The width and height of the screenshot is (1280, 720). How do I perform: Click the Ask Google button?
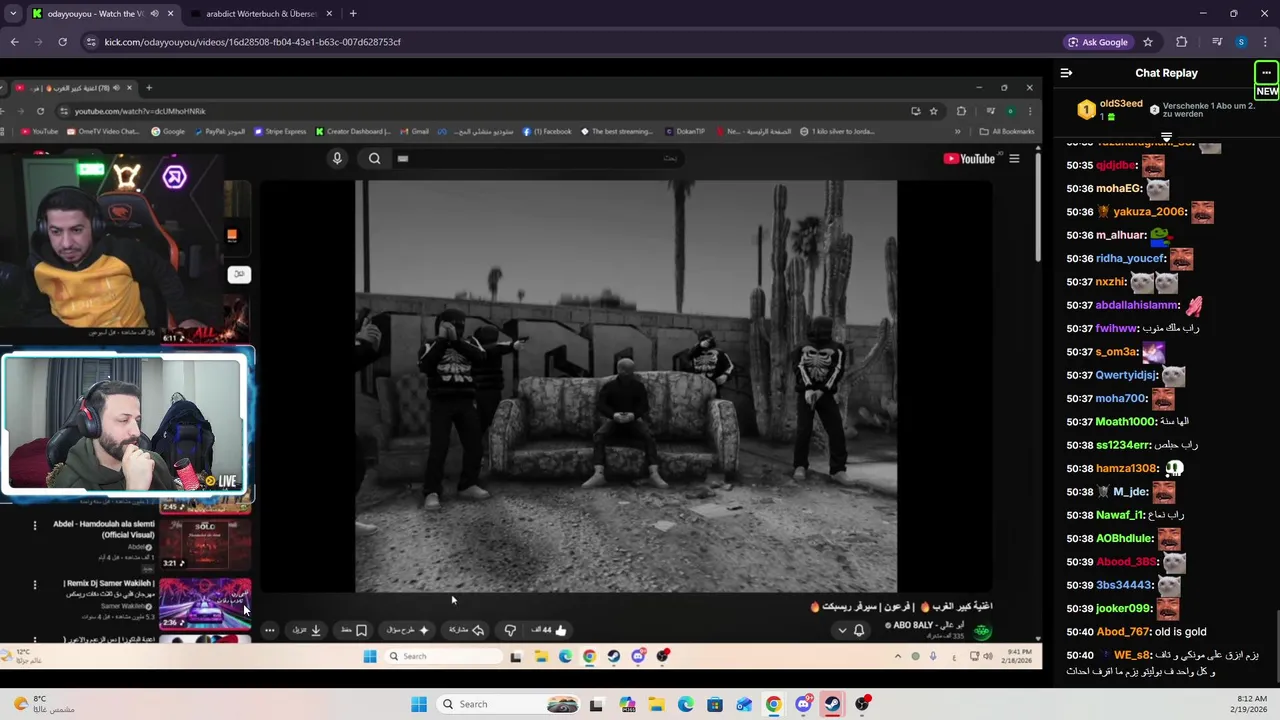(x=1097, y=42)
